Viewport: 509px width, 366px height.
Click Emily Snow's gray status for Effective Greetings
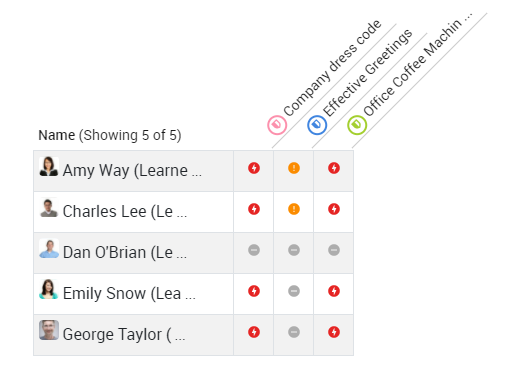(x=294, y=291)
